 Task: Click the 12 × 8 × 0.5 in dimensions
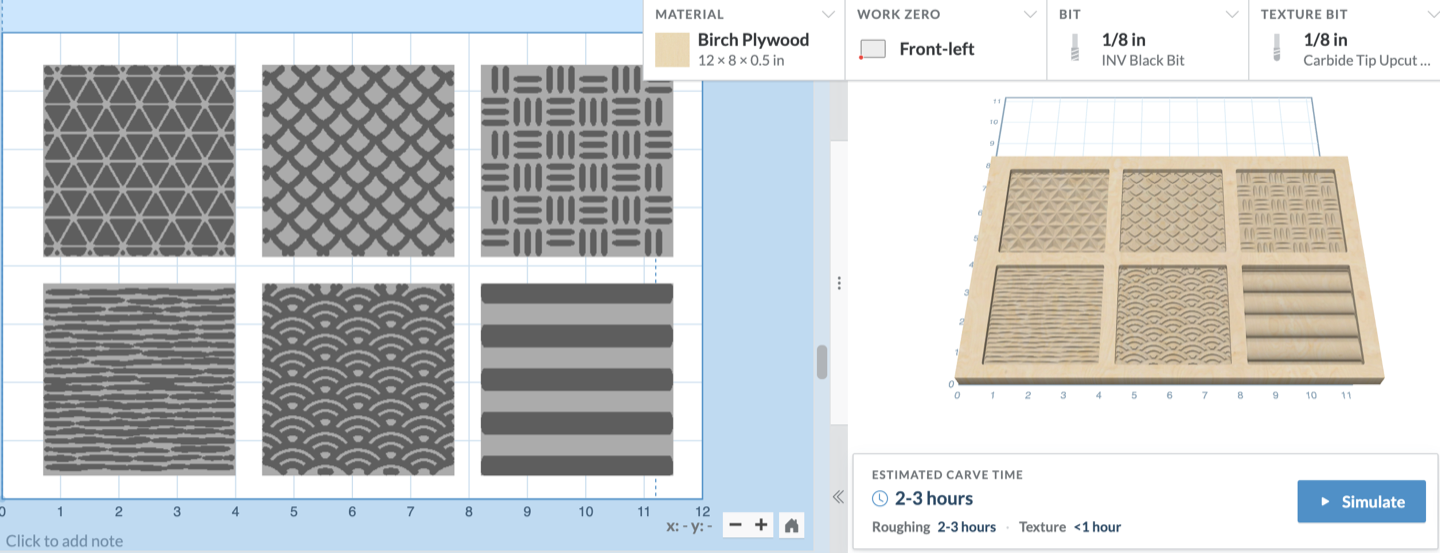click(x=741, y=60)
